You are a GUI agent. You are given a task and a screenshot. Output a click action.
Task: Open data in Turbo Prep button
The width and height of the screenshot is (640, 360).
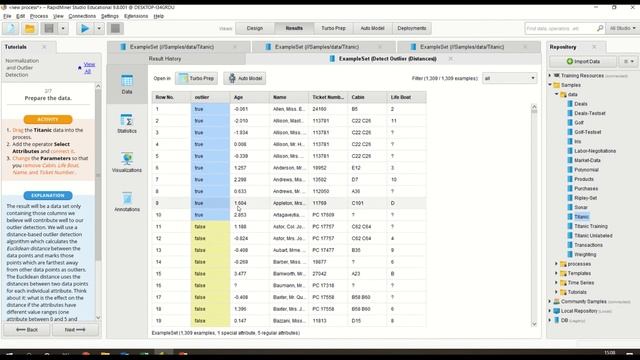tap(197, 78)
